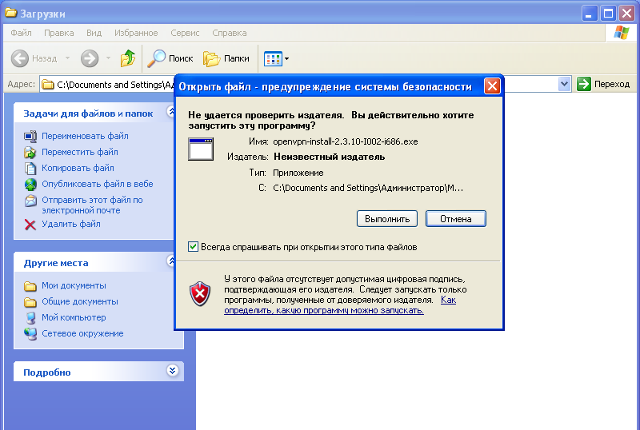Collapse the 'Другие места' panel

171,261
